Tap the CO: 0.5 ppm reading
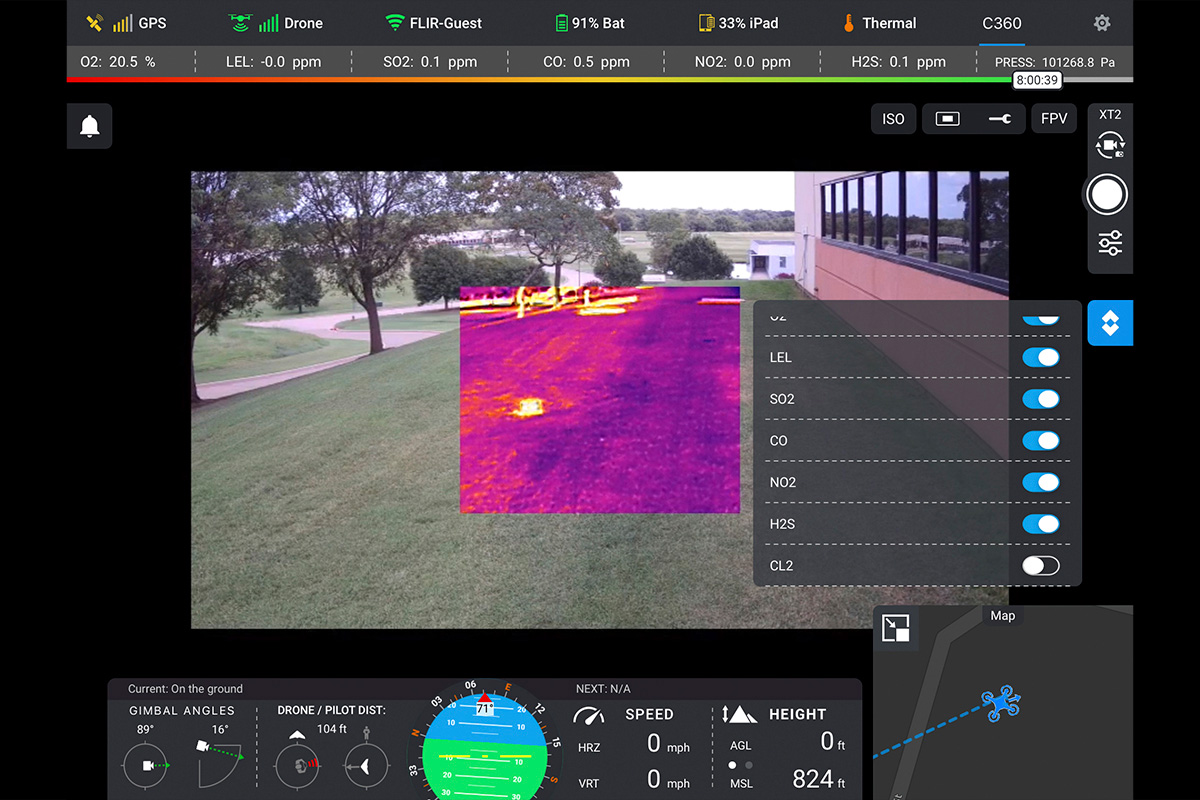 pos(587,62)
